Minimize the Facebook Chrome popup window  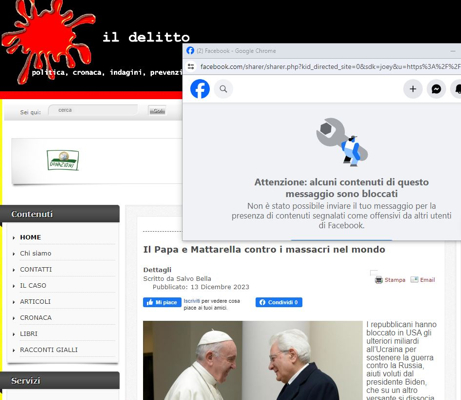pos(453,51)
